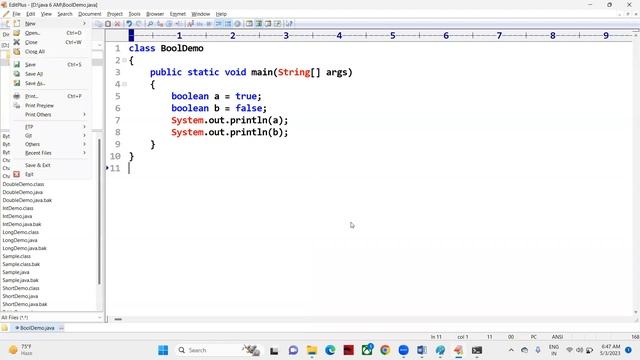The image size is (640, 360).
Task: Click the ANSI encoding status indicator
Action: tap(557, 337)
